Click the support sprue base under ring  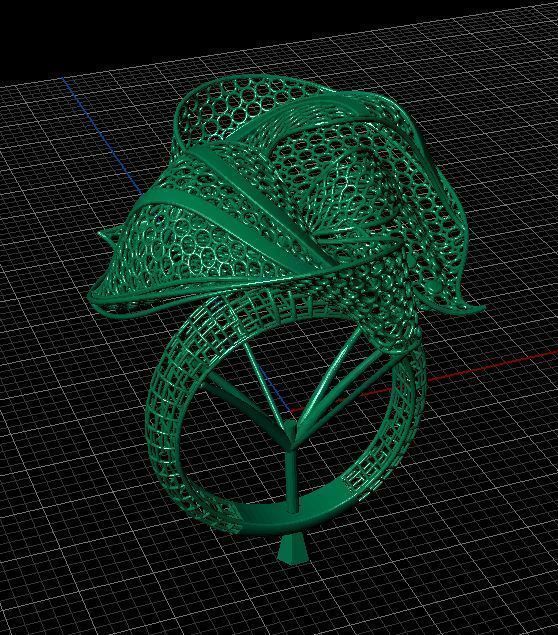(x=292, y=549)
